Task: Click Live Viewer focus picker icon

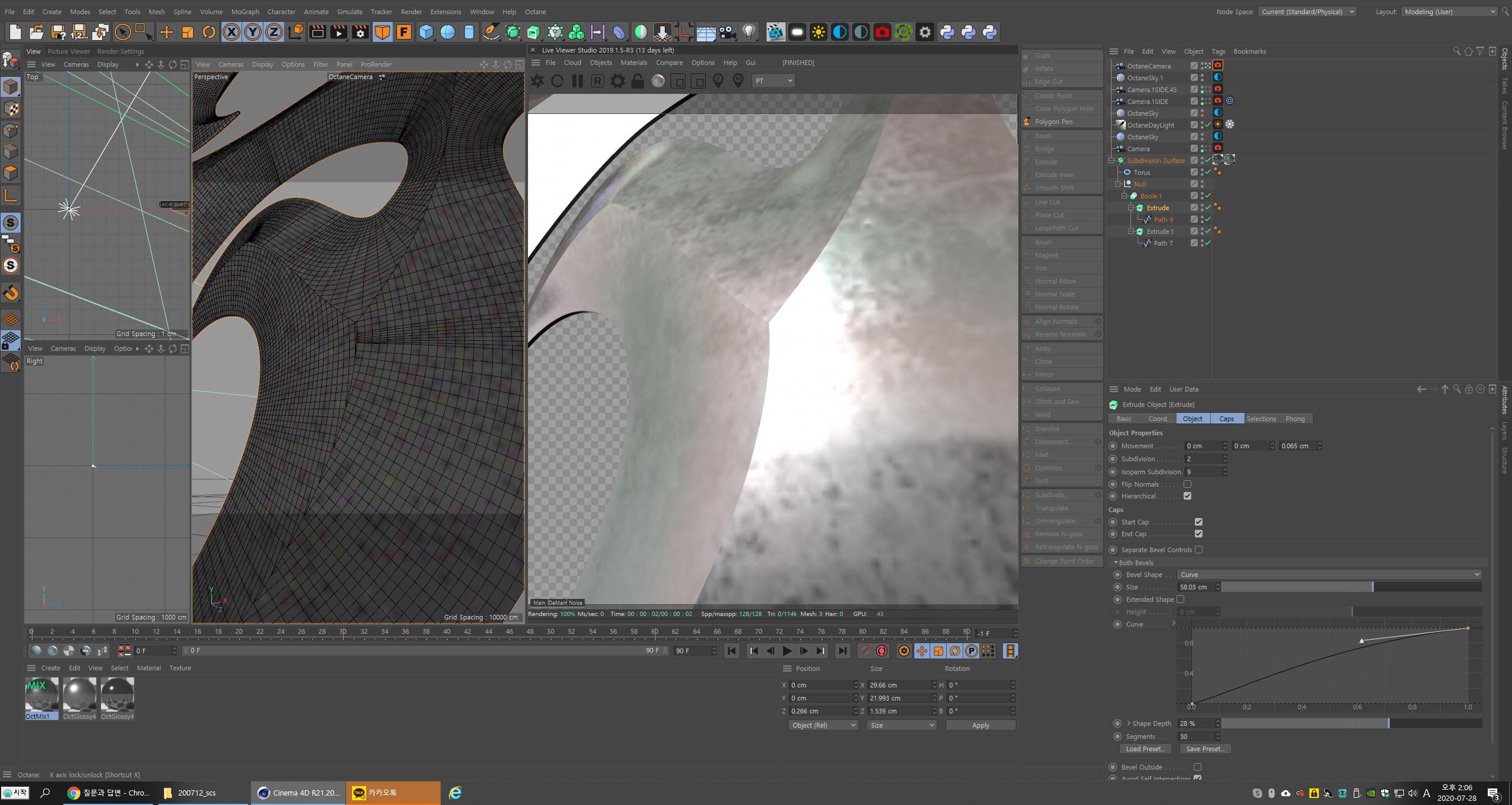Action: coord(718,81)
